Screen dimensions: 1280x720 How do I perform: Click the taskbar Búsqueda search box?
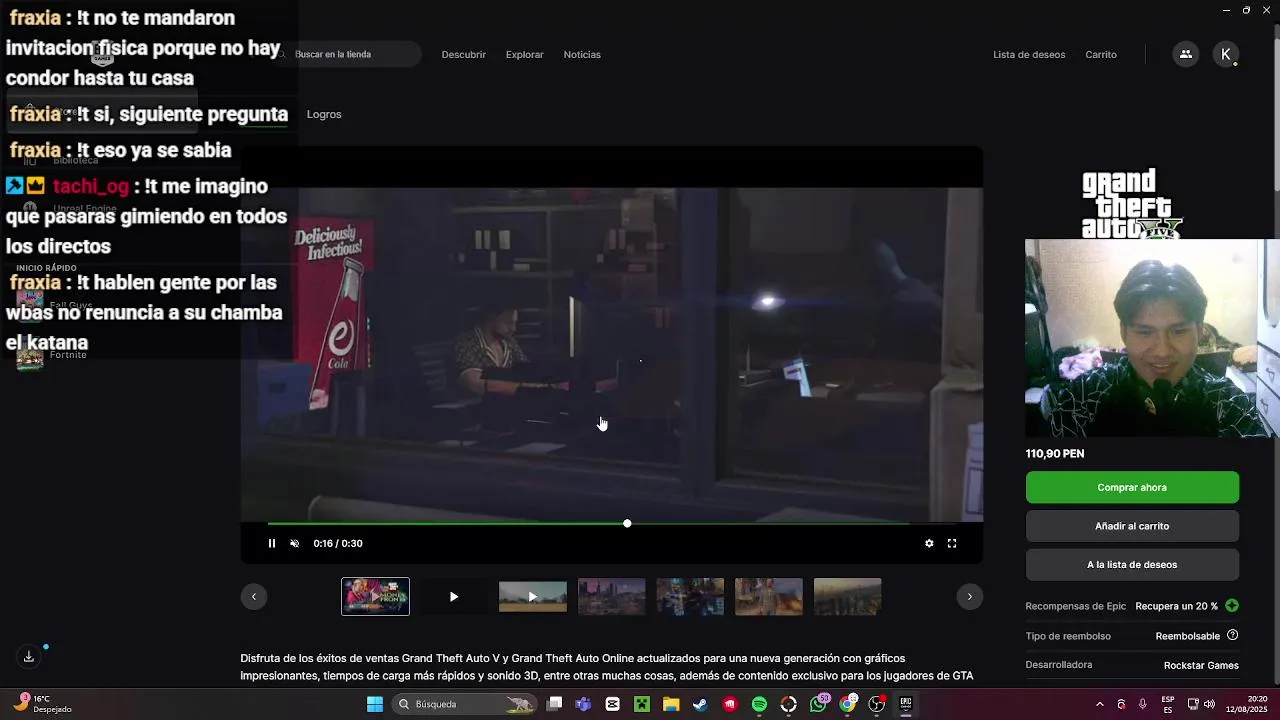pos(465,704)
